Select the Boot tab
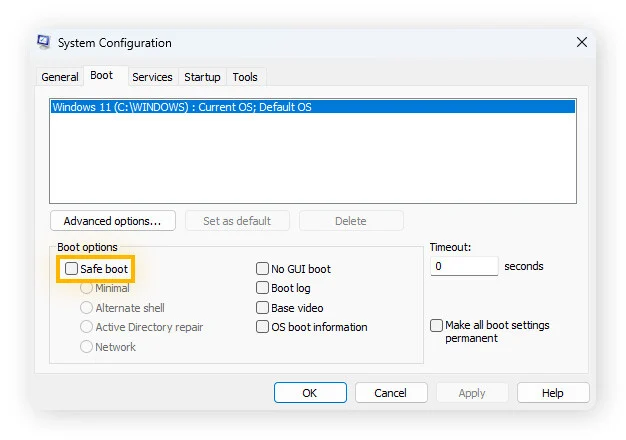626x440 pixels. pos(101,76)
